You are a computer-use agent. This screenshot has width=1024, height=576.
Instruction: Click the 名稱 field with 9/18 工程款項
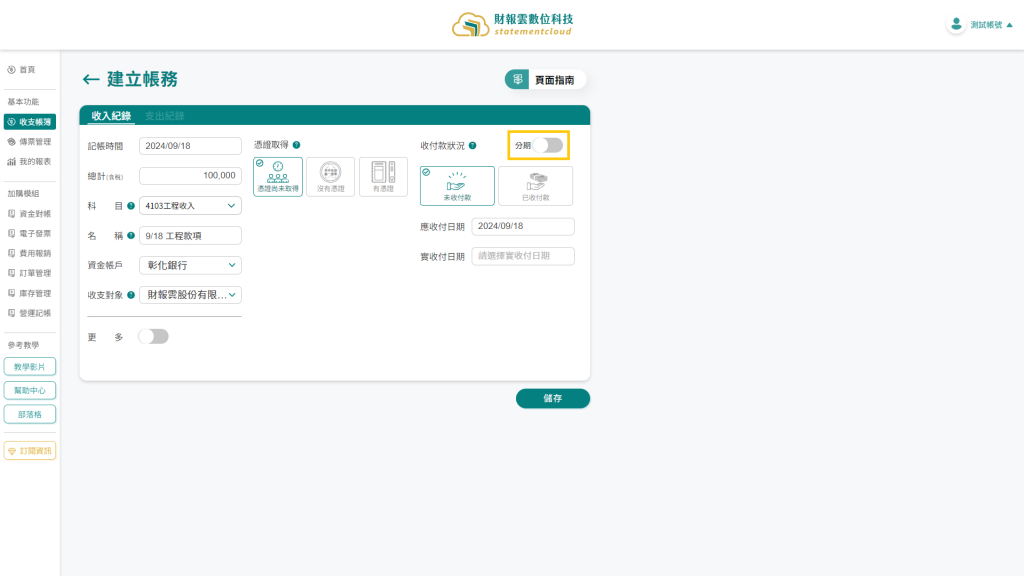click(190, 236)
